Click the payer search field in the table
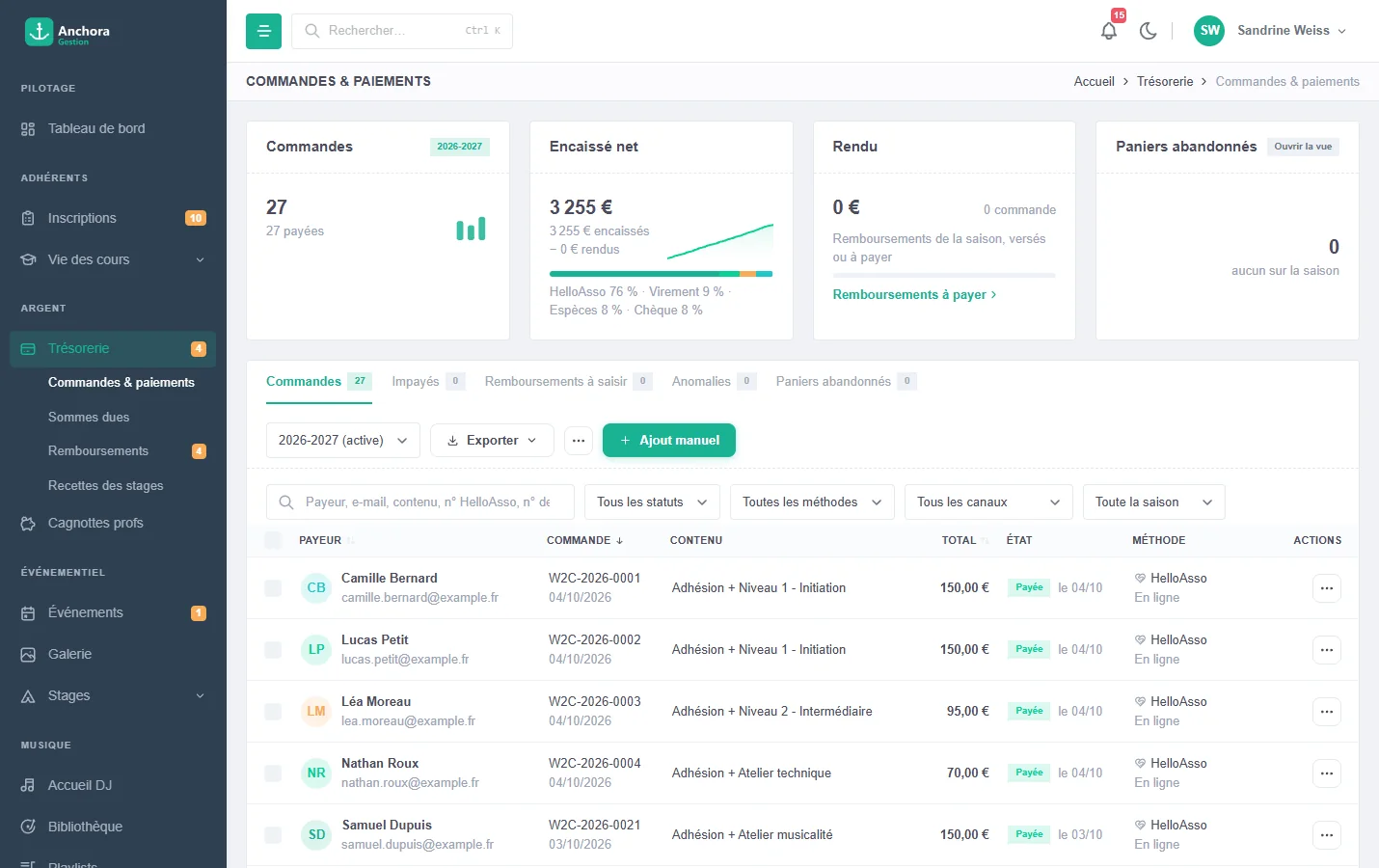This screenshot has width=1379, height=868. pos(420,502)
